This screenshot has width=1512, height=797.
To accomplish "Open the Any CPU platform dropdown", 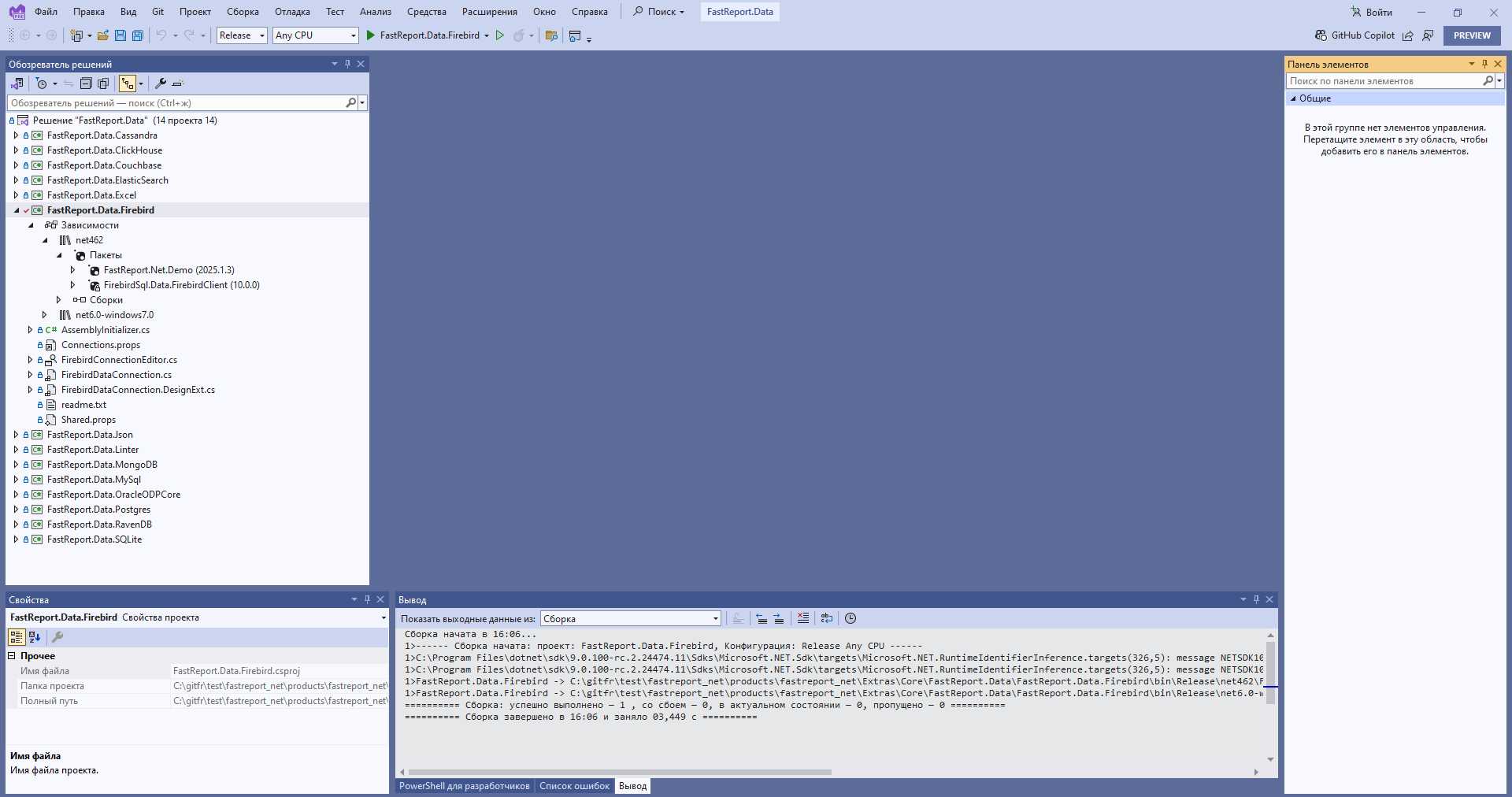I will pos(316,35).
